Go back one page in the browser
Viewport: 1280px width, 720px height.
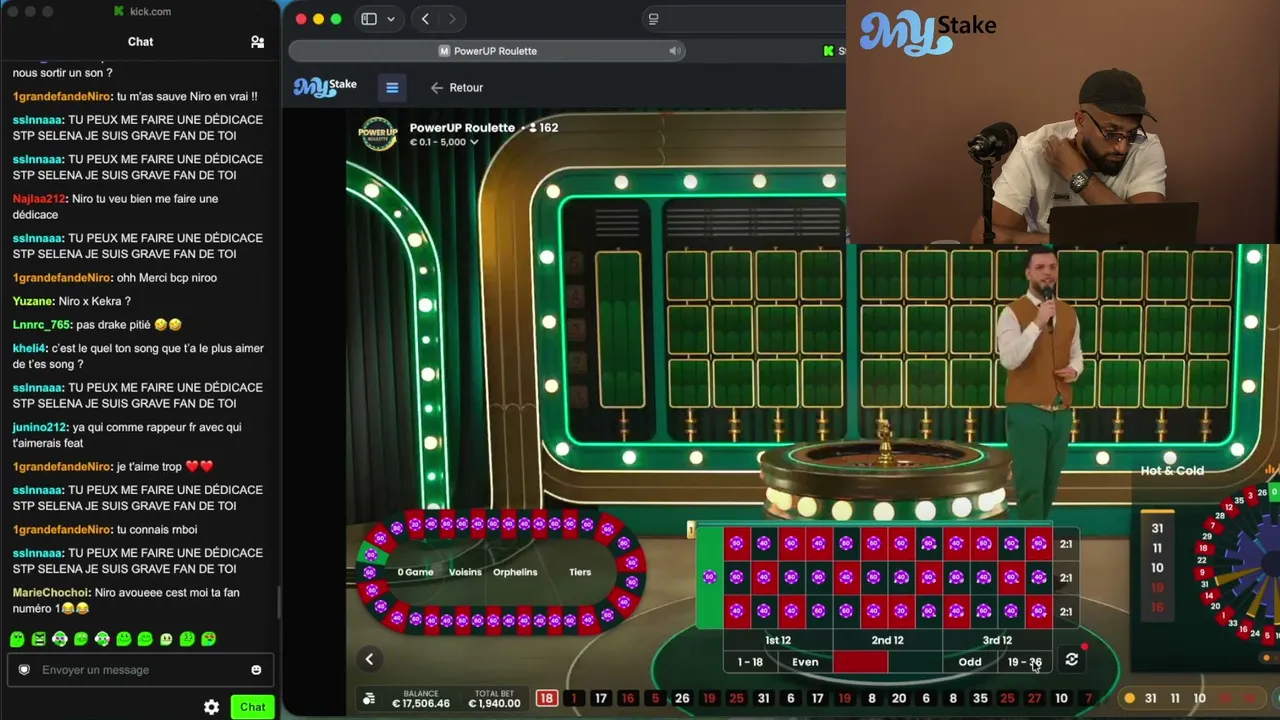[x=426, y=19]
